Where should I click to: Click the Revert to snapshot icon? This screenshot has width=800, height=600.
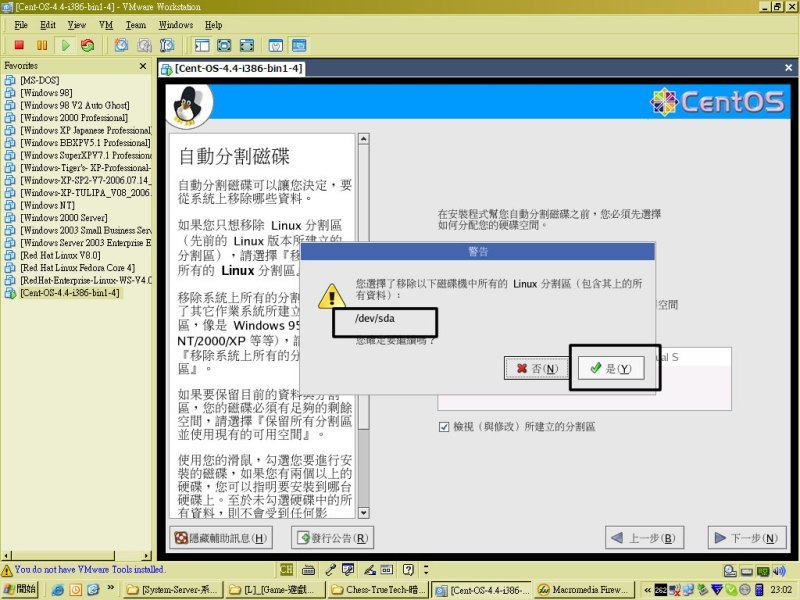click(144, 45)
